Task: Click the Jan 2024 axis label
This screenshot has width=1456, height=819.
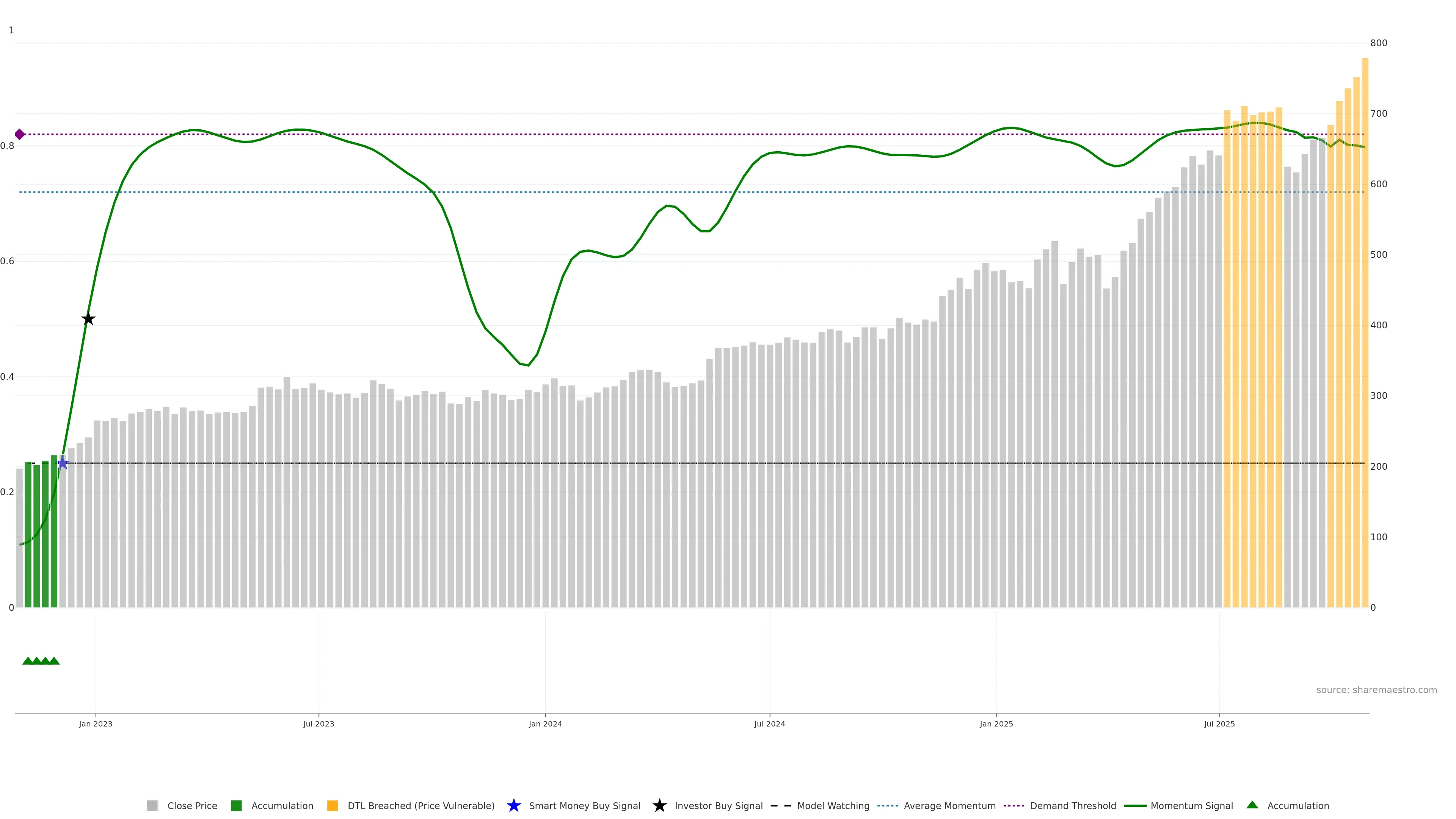Action: tap(545, 723)
